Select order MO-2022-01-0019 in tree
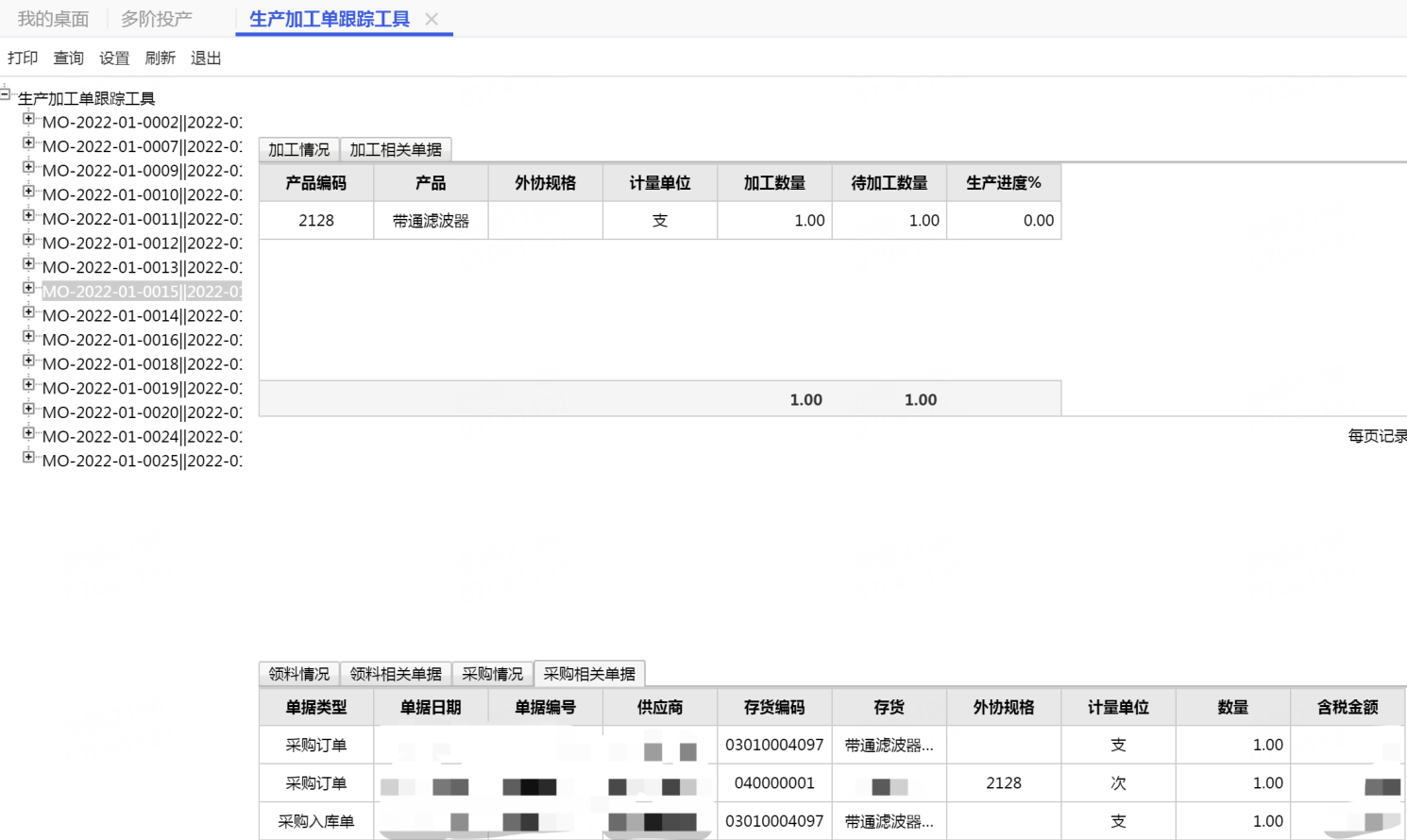 click(x=142, y=389)
